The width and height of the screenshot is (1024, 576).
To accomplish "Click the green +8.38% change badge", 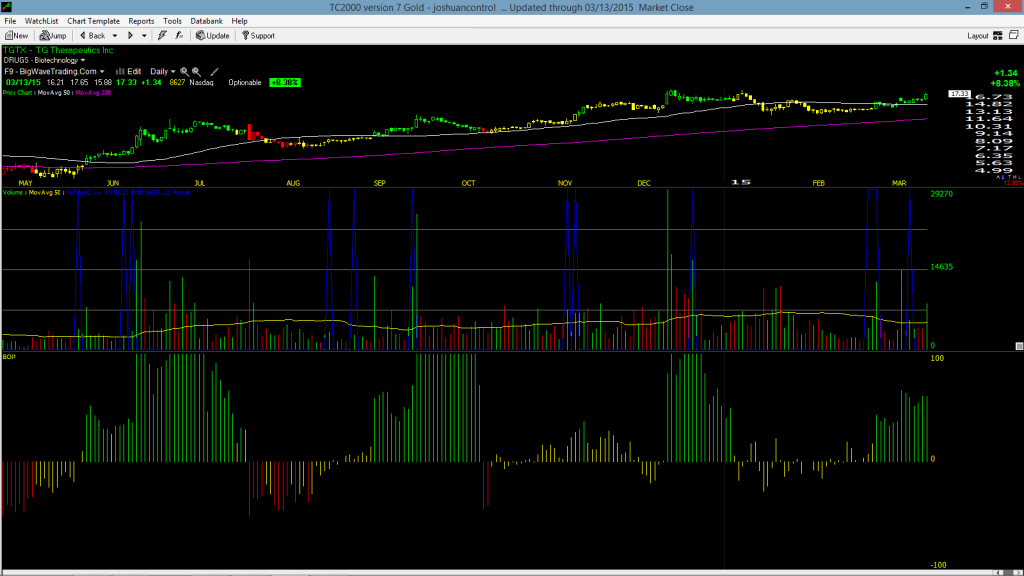I will pyautogui.click(x=285, y=83).
